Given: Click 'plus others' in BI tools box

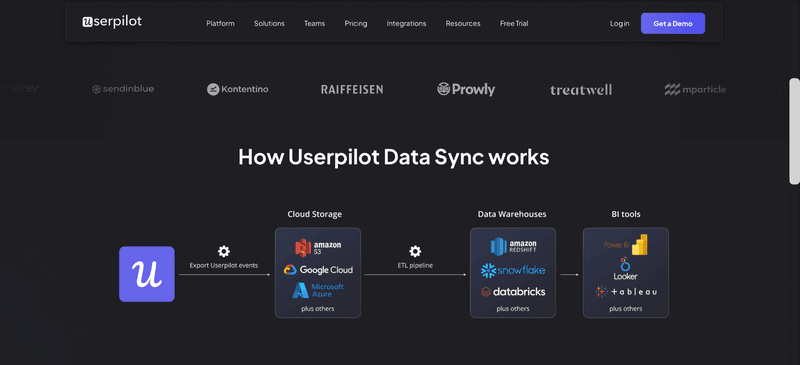Looking at the screenshot, I should pyautogui.click(x=626, y=309).
